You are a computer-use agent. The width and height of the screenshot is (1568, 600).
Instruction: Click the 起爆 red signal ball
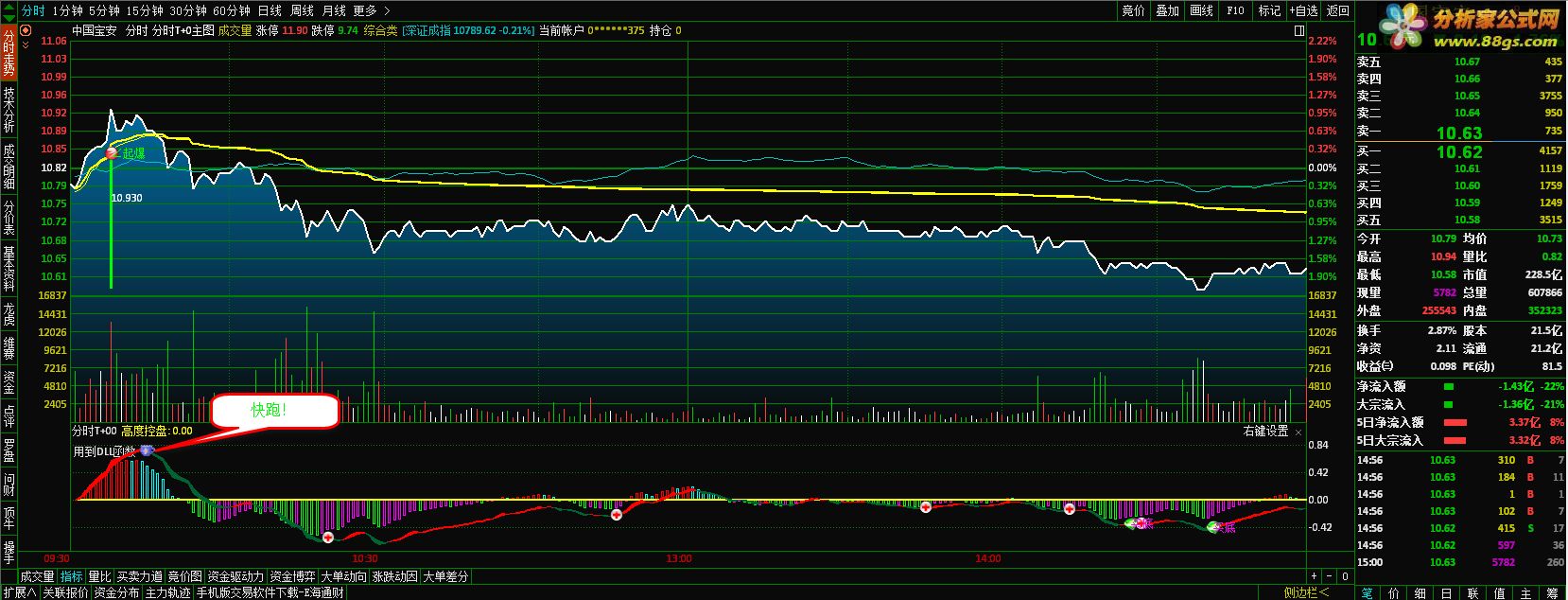(x=112, y=153)
